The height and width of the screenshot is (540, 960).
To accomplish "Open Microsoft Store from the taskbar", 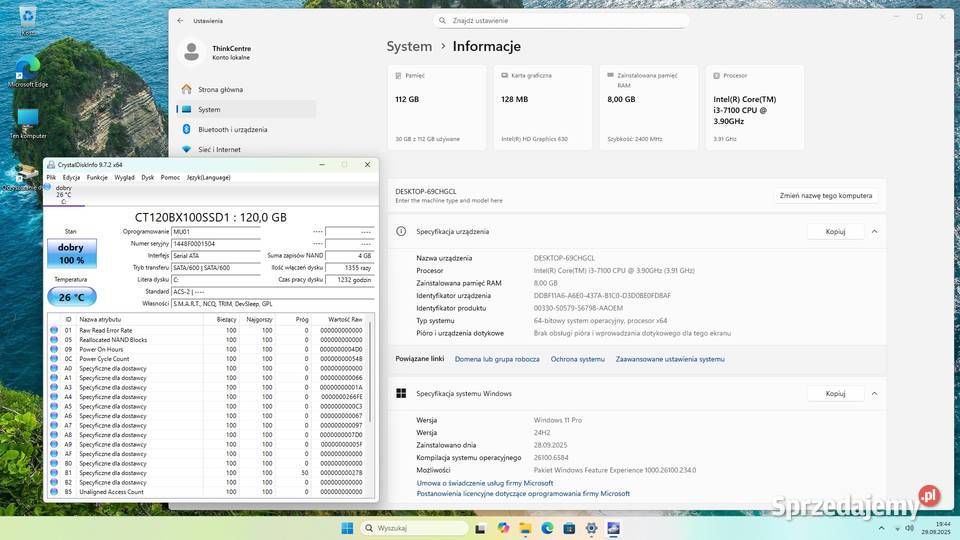I will click(569, 528).
